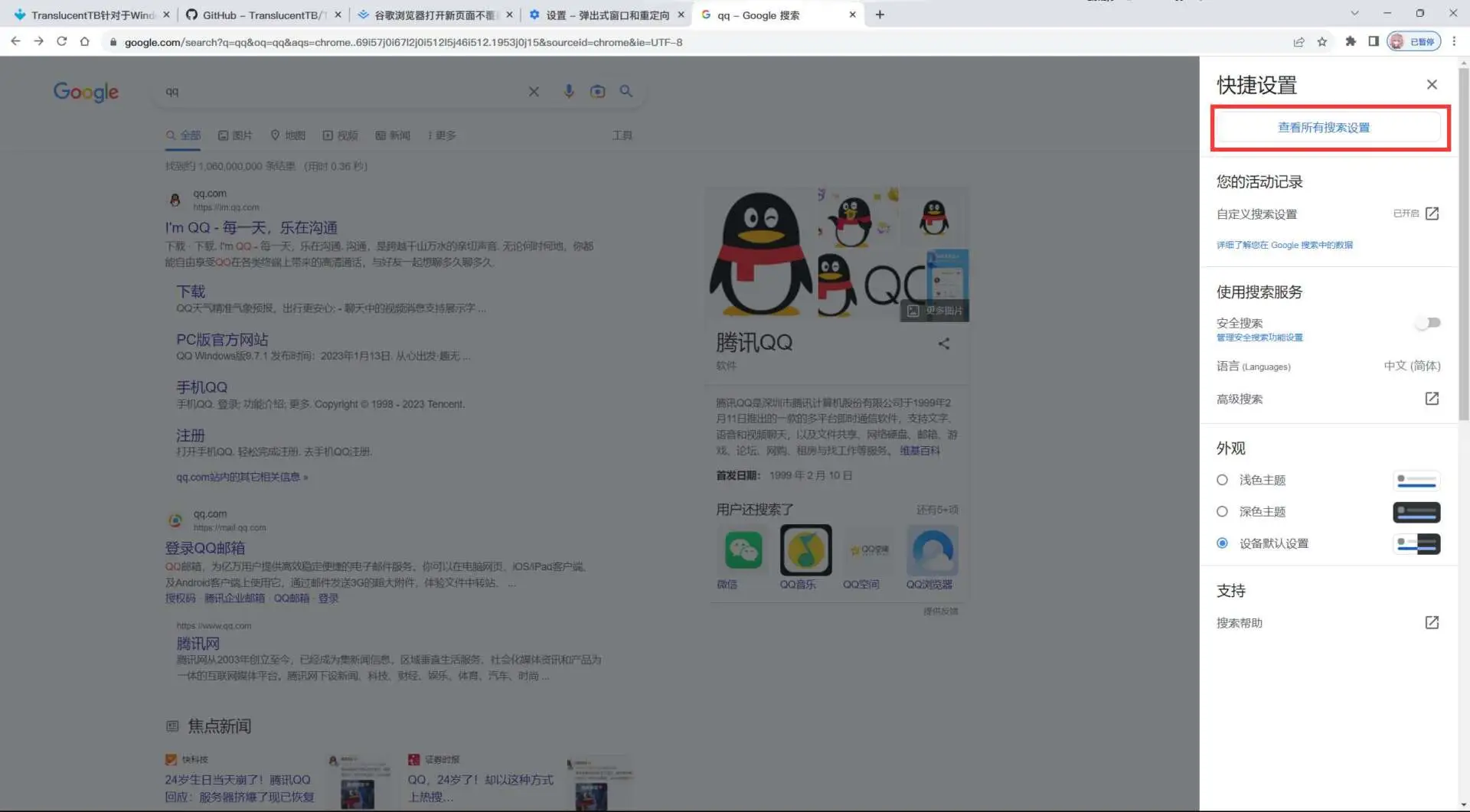This screenshot has width=1470, height=812.
Task: Click the browser reload button
Action: coord(61,42)
